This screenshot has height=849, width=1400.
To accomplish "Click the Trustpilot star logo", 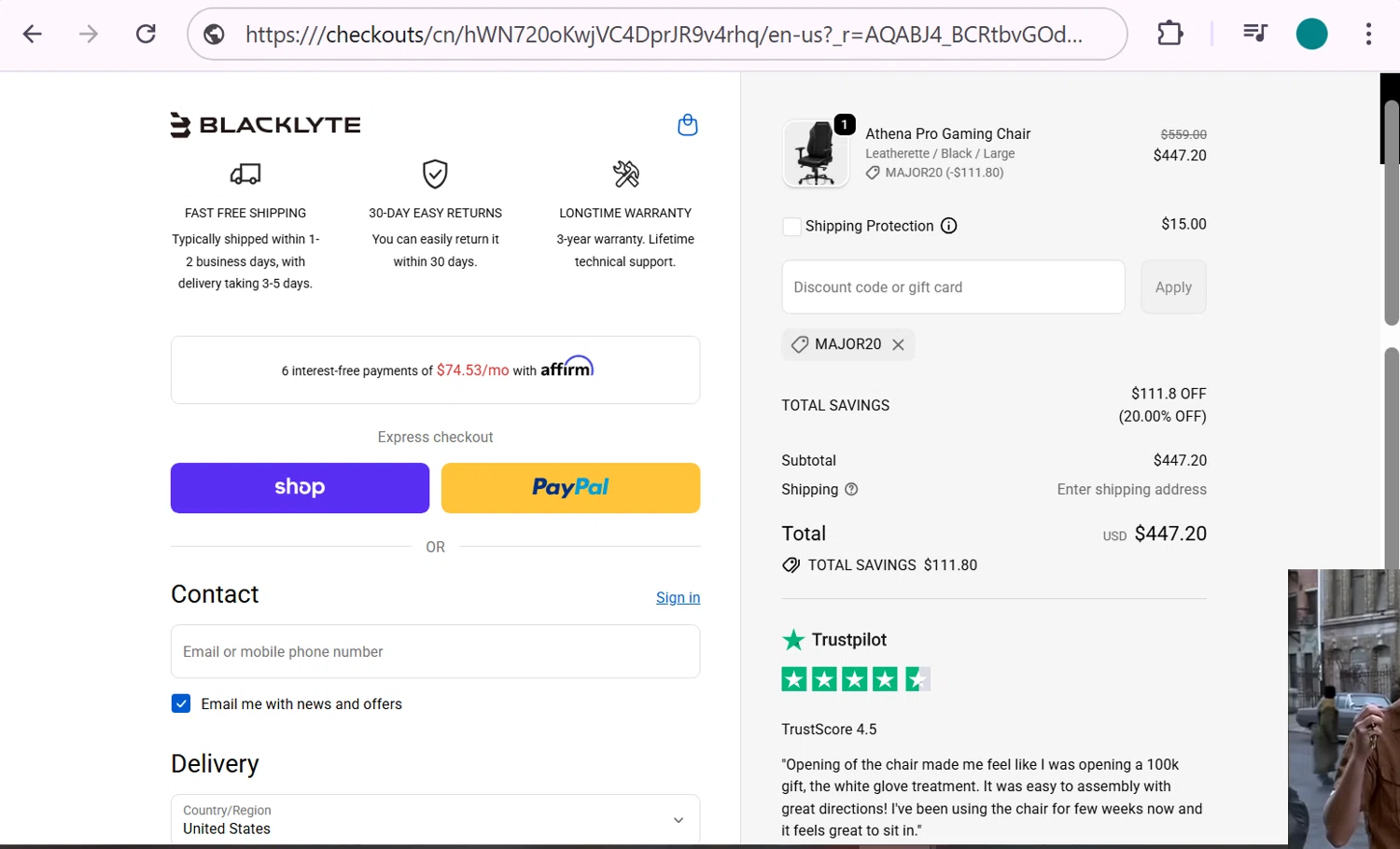I will [x=793, y=640].
